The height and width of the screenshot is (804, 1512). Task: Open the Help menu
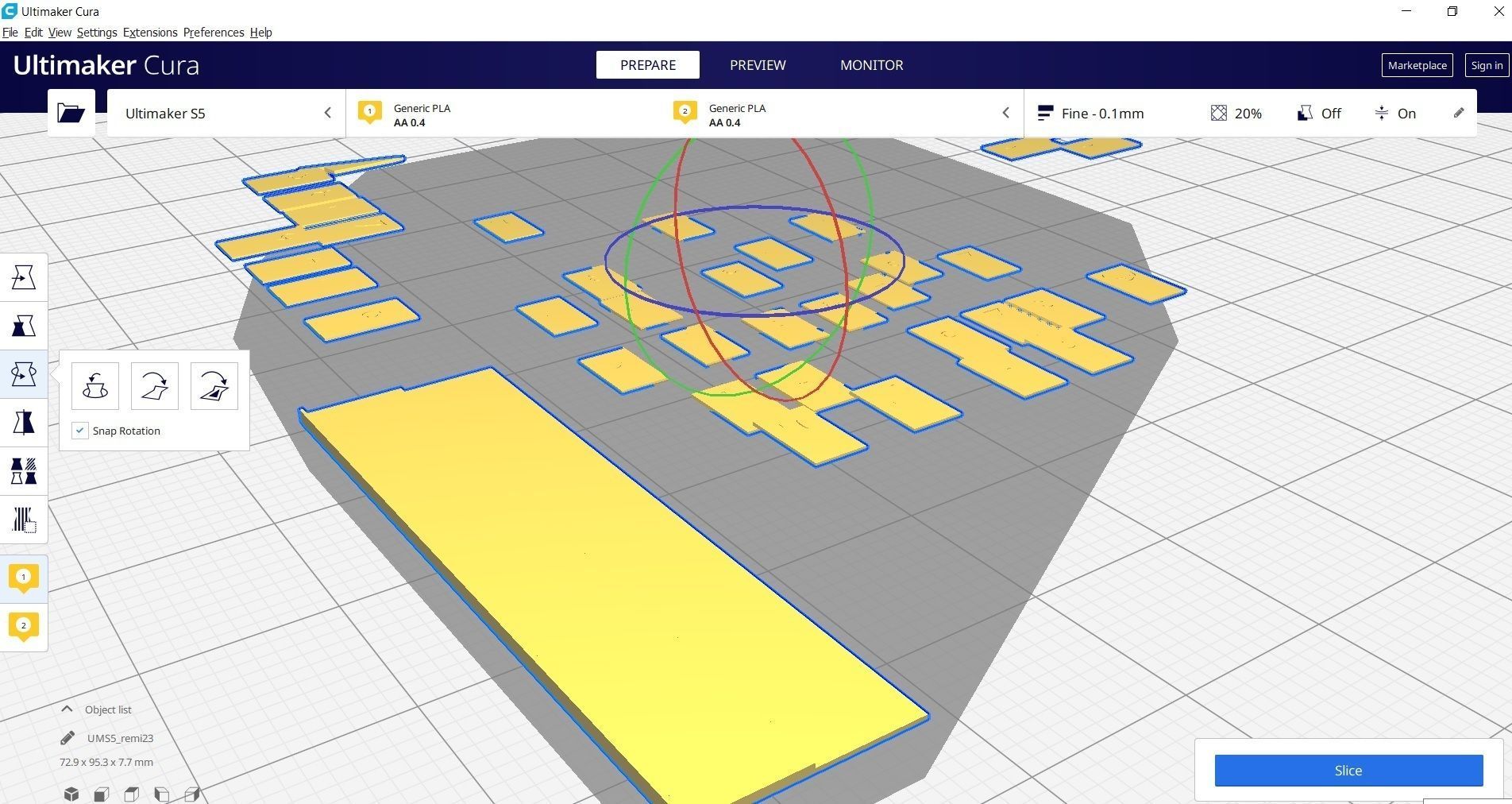[260, 33]
